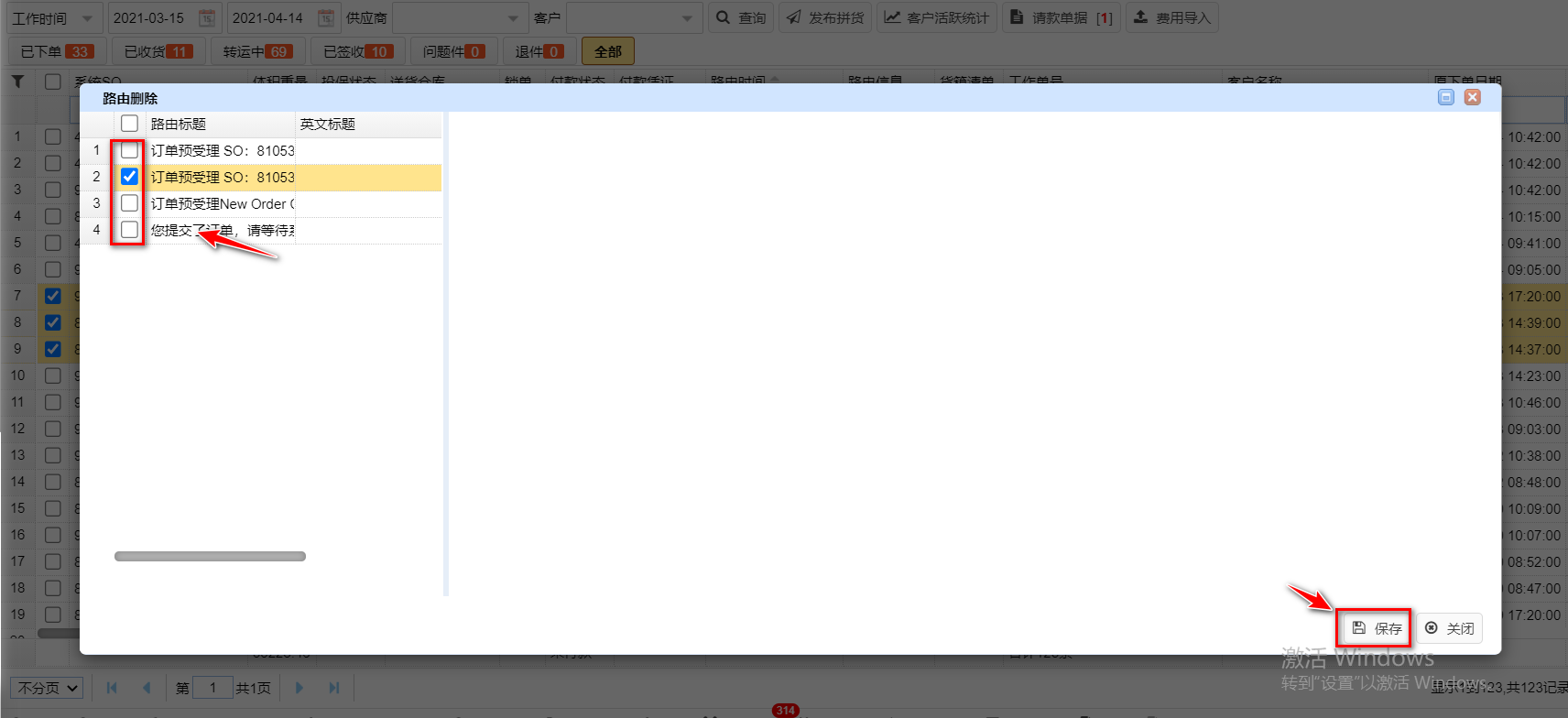Check row 1 in the route deletion list
The image size is (1568, 718).
(x=129, y=150)
